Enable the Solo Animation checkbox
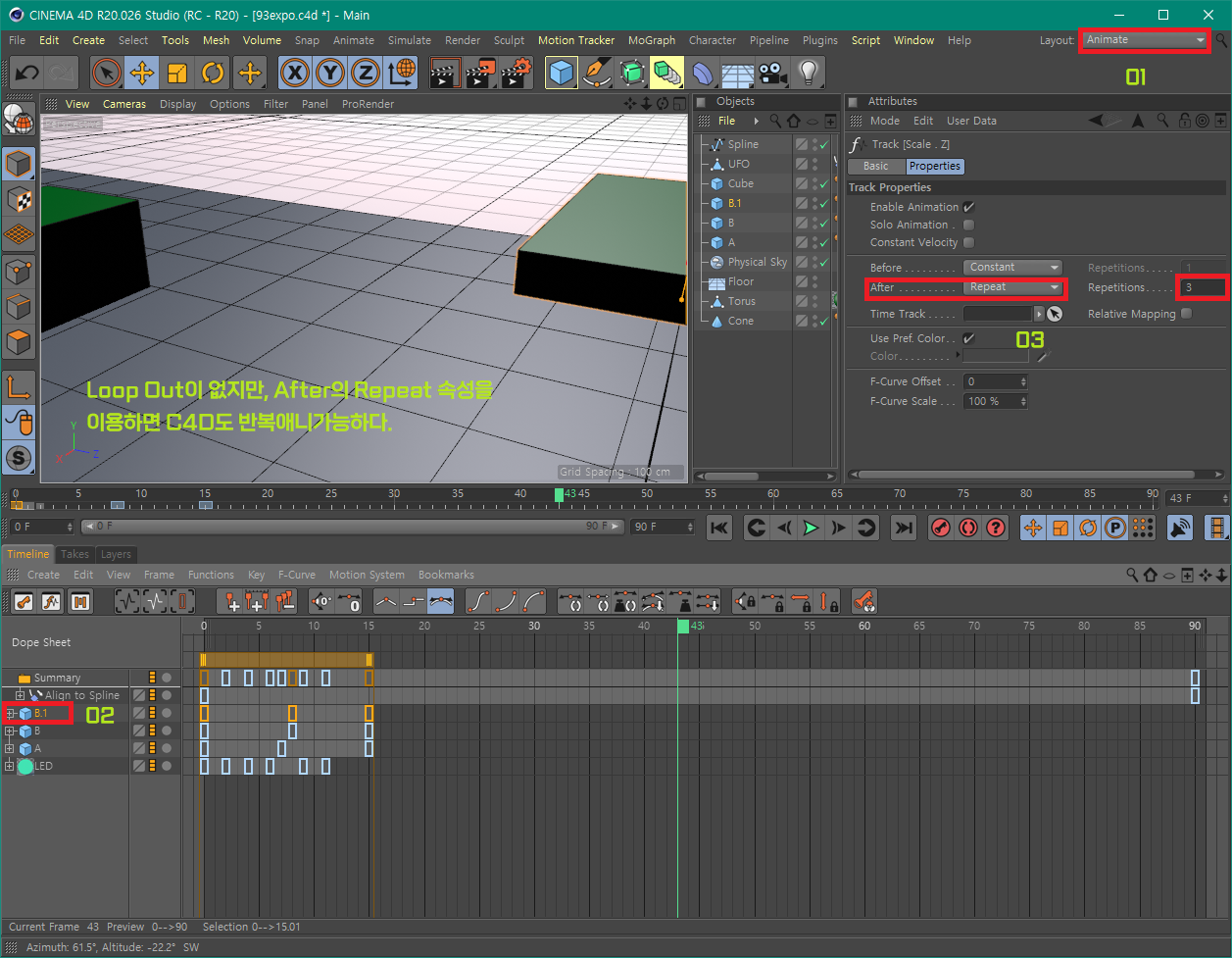This screenshot has width=1232, height=958. tap(968, 225)
